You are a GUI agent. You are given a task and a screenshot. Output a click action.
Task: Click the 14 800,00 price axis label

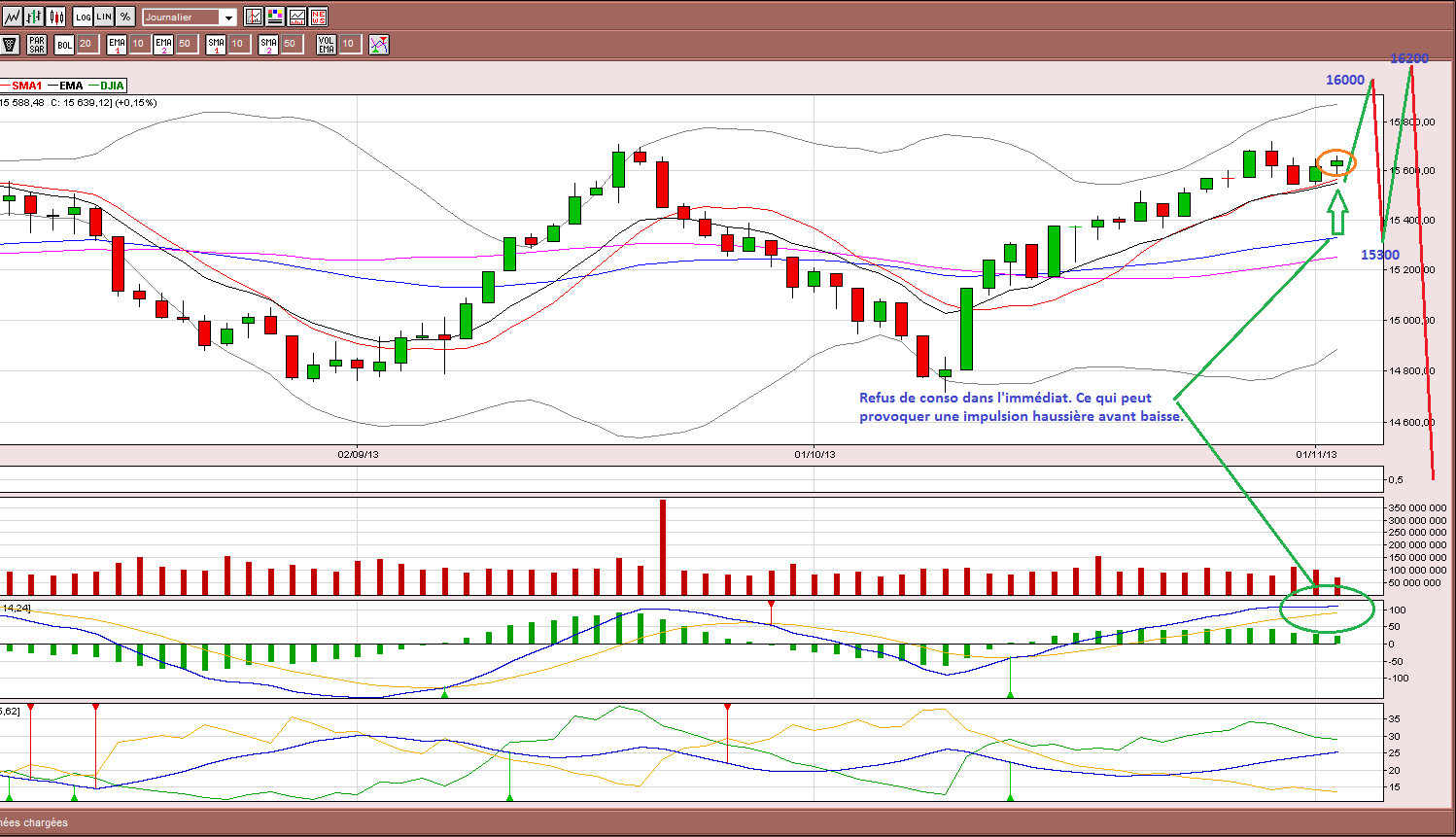click(x=1411, y=370)
